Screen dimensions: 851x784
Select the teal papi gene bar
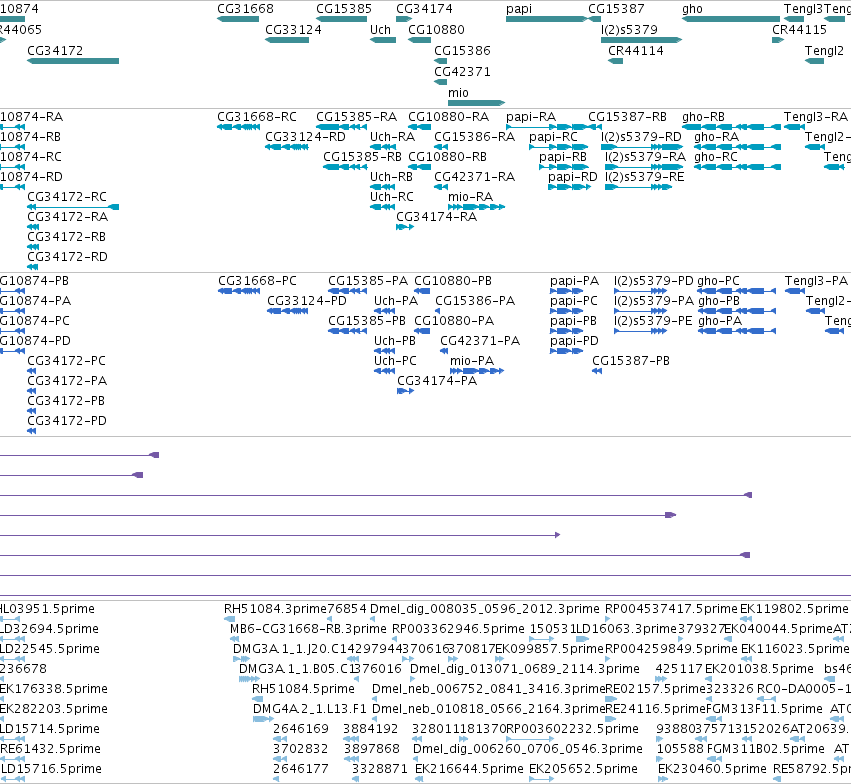point(547,19)
